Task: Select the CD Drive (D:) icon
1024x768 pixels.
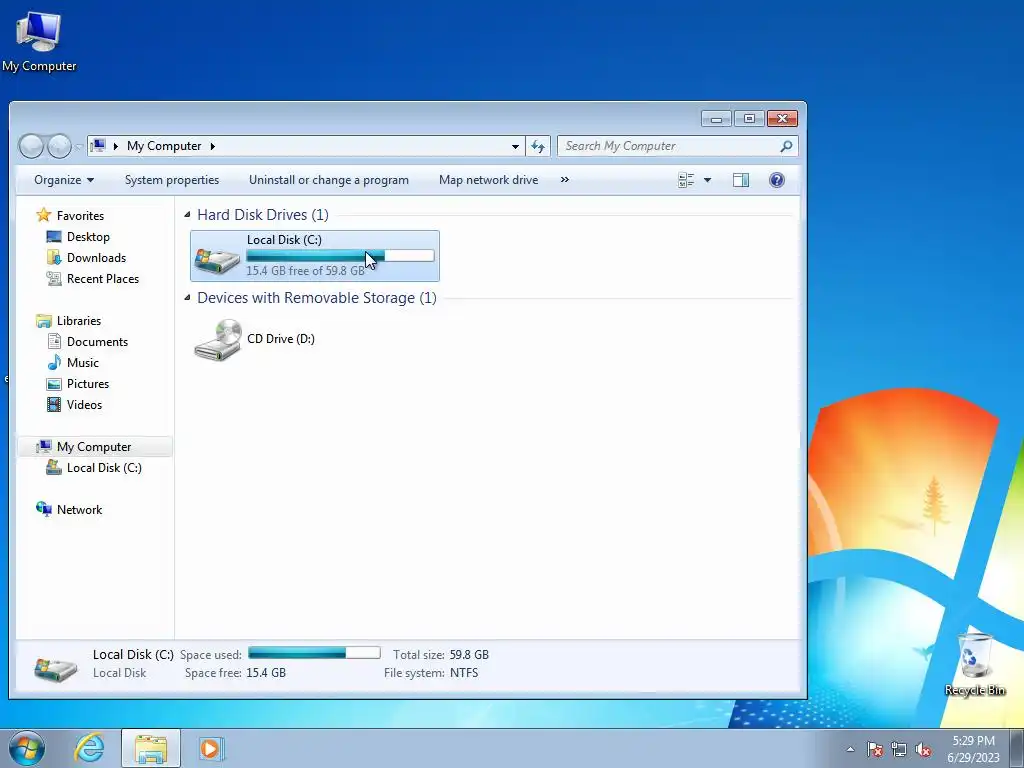Action: pos(217,339)
